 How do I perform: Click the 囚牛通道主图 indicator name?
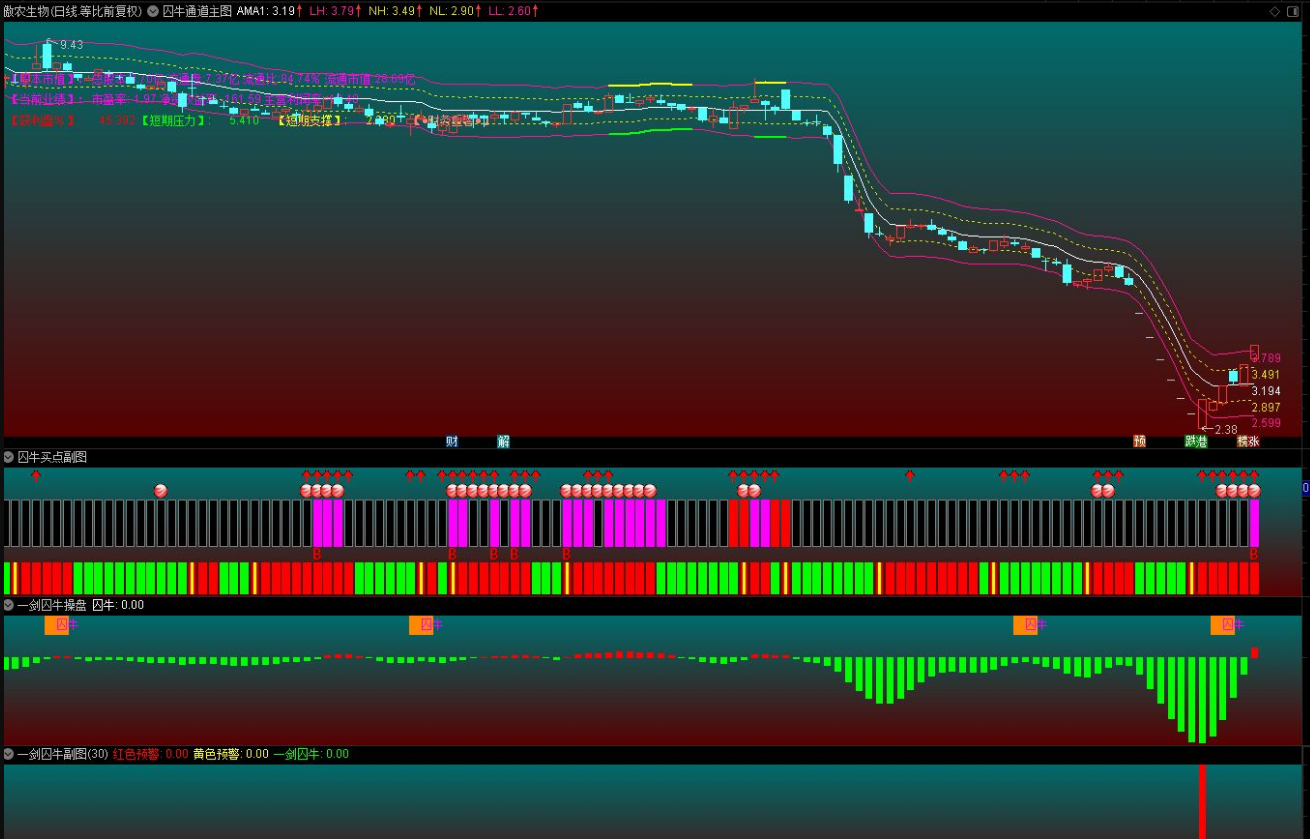(x=197, y=11)
